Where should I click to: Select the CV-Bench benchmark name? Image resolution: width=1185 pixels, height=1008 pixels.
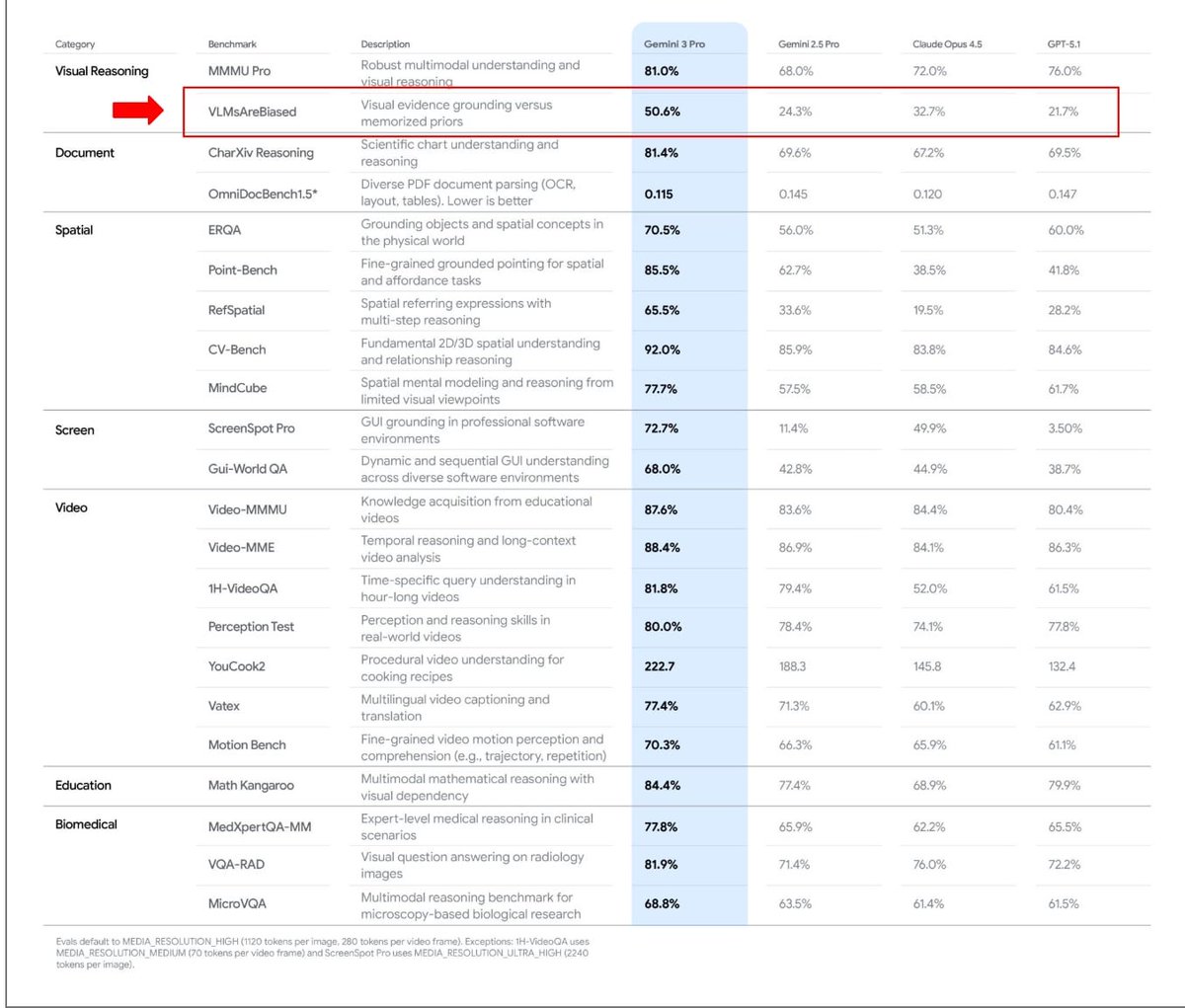click(237, 349)
